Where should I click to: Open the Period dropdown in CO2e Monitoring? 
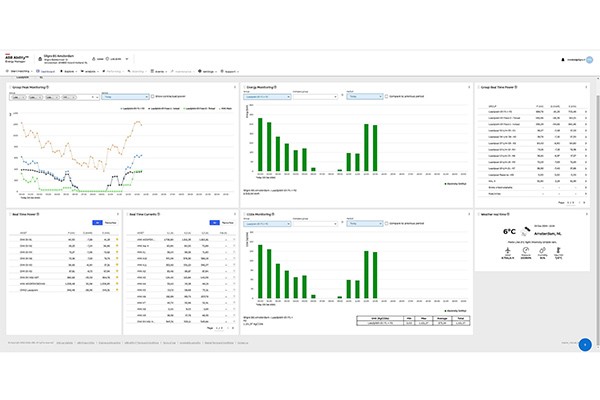point(363,225)
